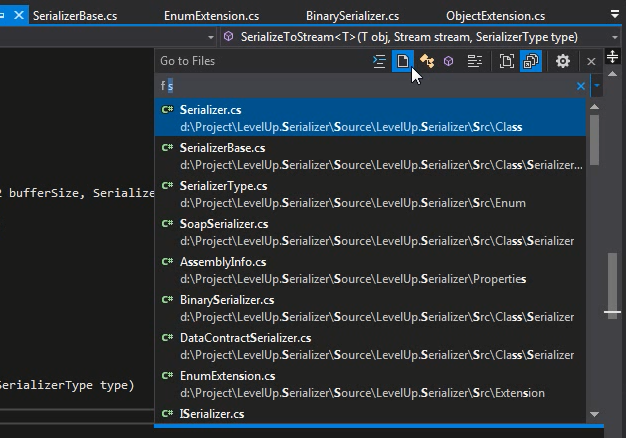Select DataContractSerializer.cs result
This screenshot has width=626, height=438.
tap(370, 346)
